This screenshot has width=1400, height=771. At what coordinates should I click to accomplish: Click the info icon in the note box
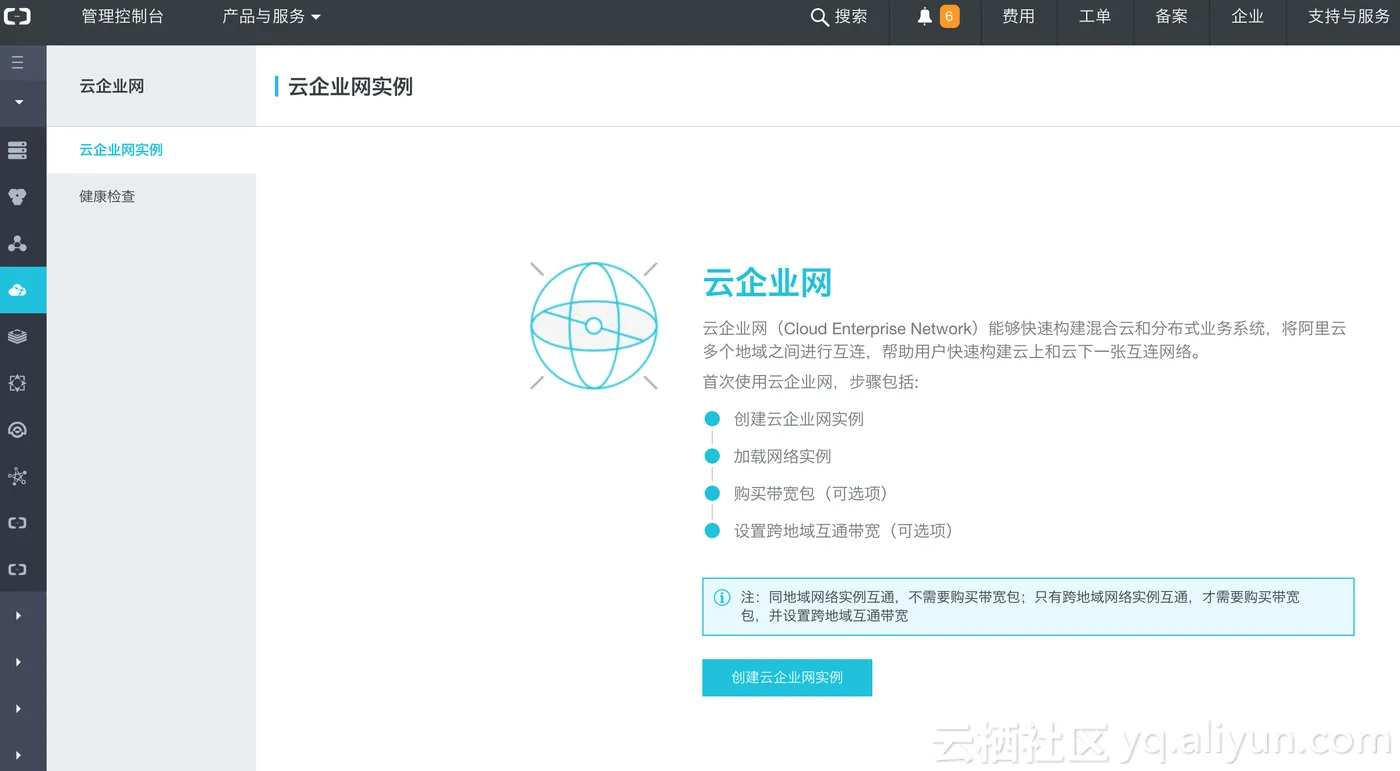point(722,598)
